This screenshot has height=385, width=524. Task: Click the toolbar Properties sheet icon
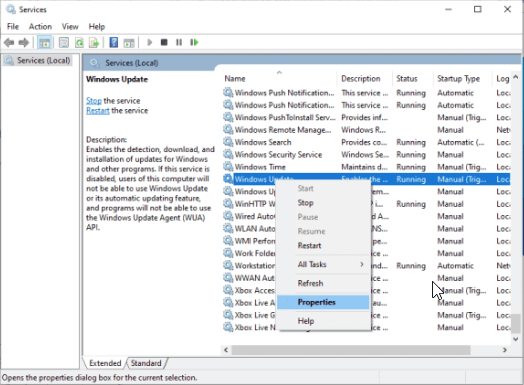[63, 42]
